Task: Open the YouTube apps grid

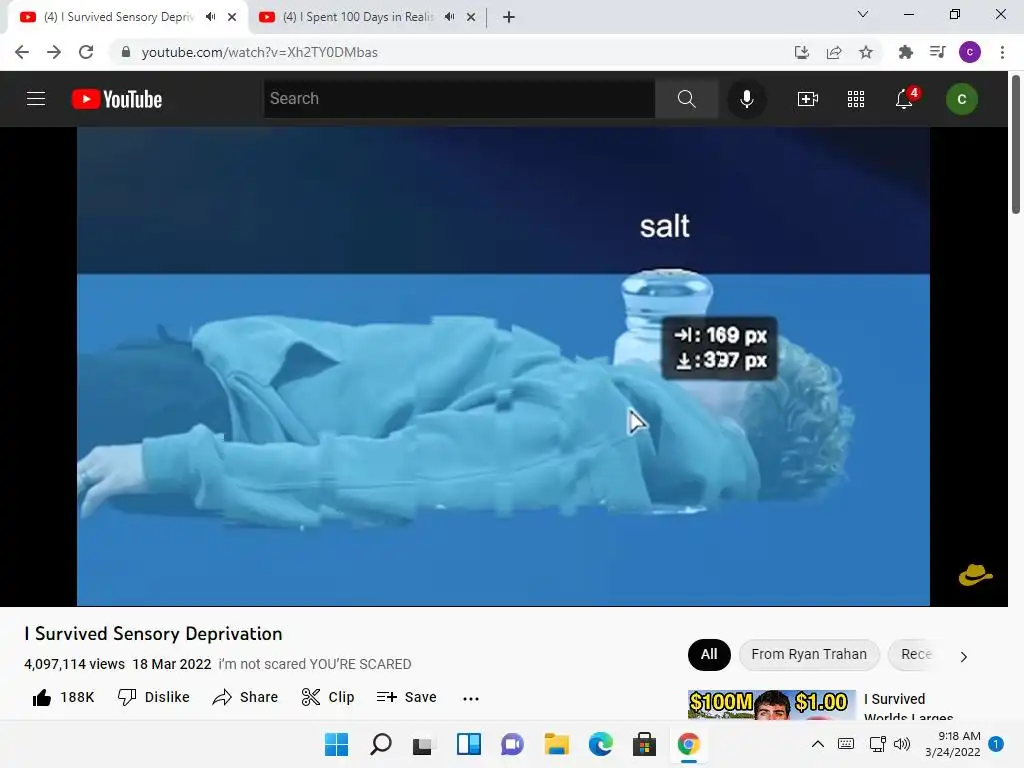Action: [856, 99]
